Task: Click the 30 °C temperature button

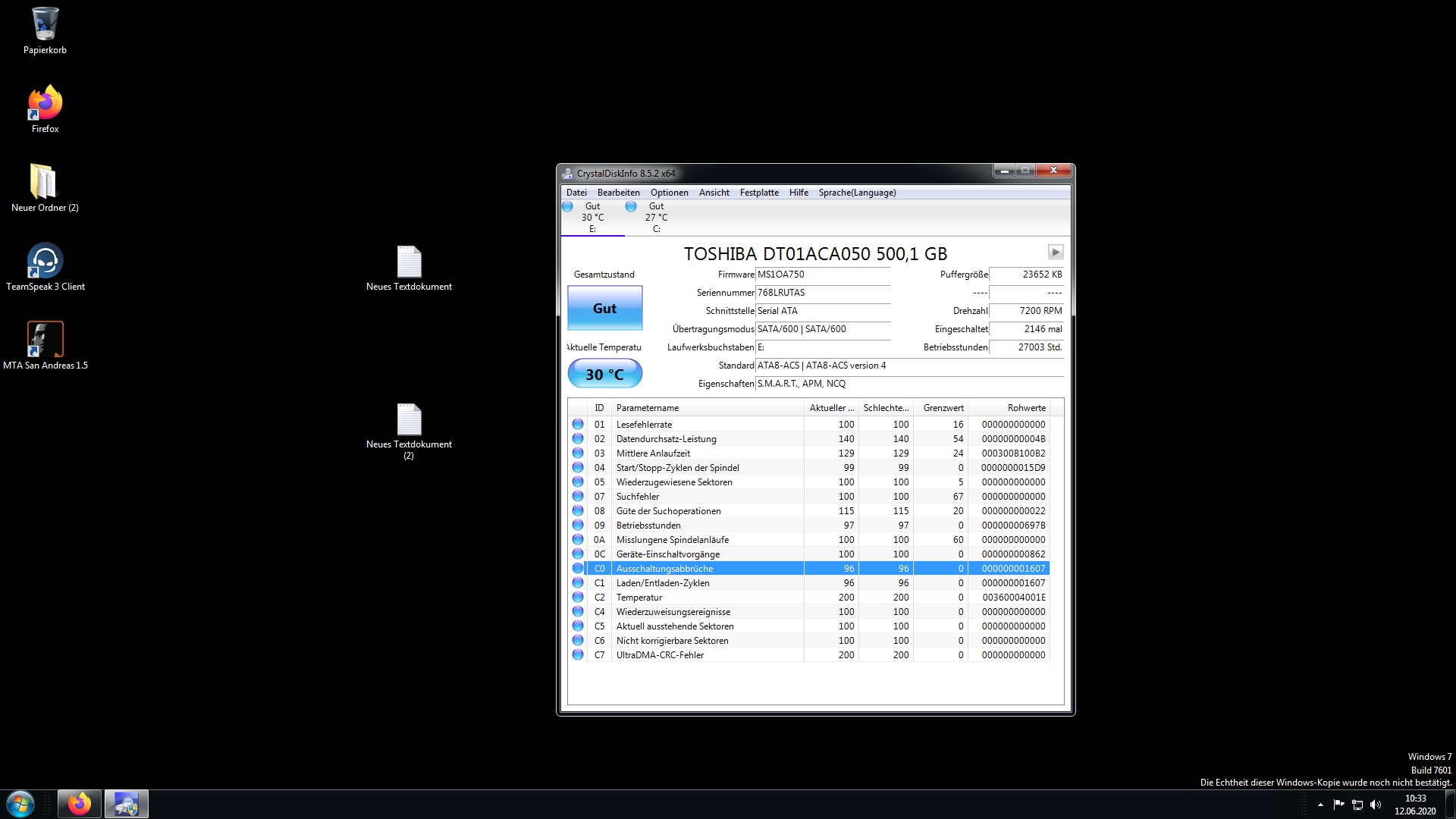Action: pos(604,374)
